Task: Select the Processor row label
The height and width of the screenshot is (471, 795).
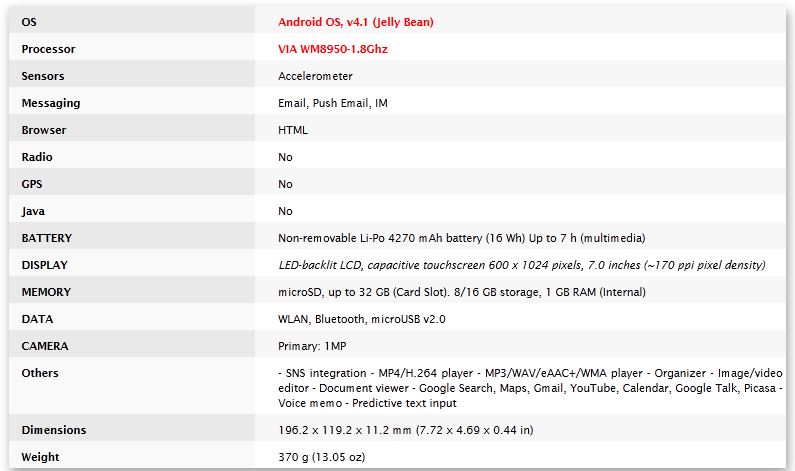Action: point(48,49)
